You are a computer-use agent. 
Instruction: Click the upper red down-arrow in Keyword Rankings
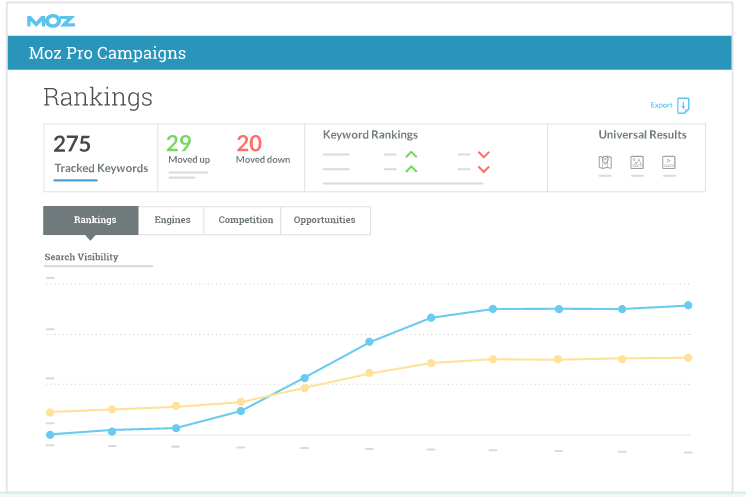tap(484, 155)
